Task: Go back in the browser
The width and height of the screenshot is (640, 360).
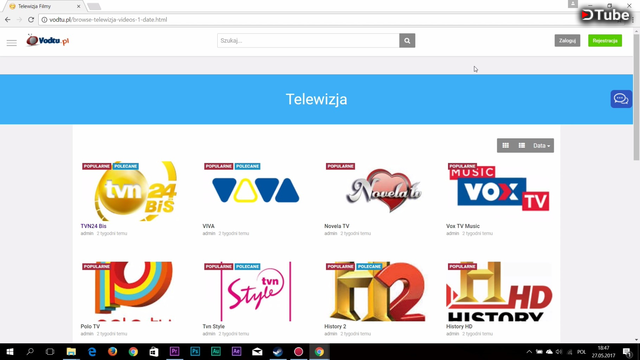Action: pyautogui.click(x=8, y=19)
